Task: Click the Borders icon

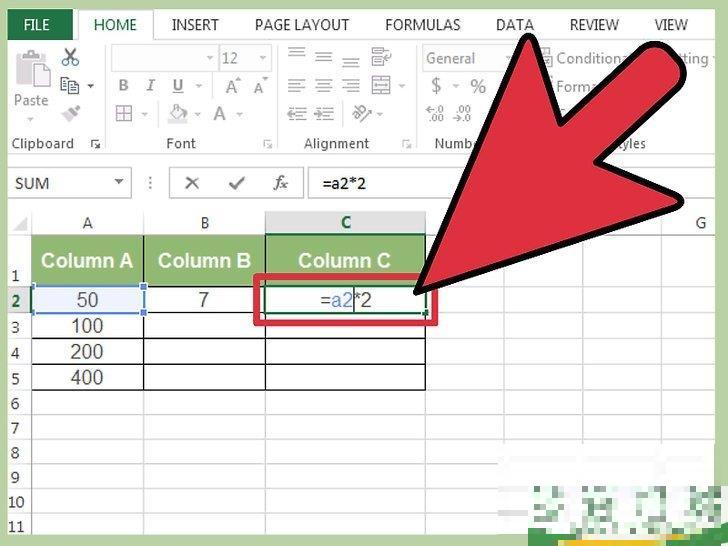Action: (124, 113)
